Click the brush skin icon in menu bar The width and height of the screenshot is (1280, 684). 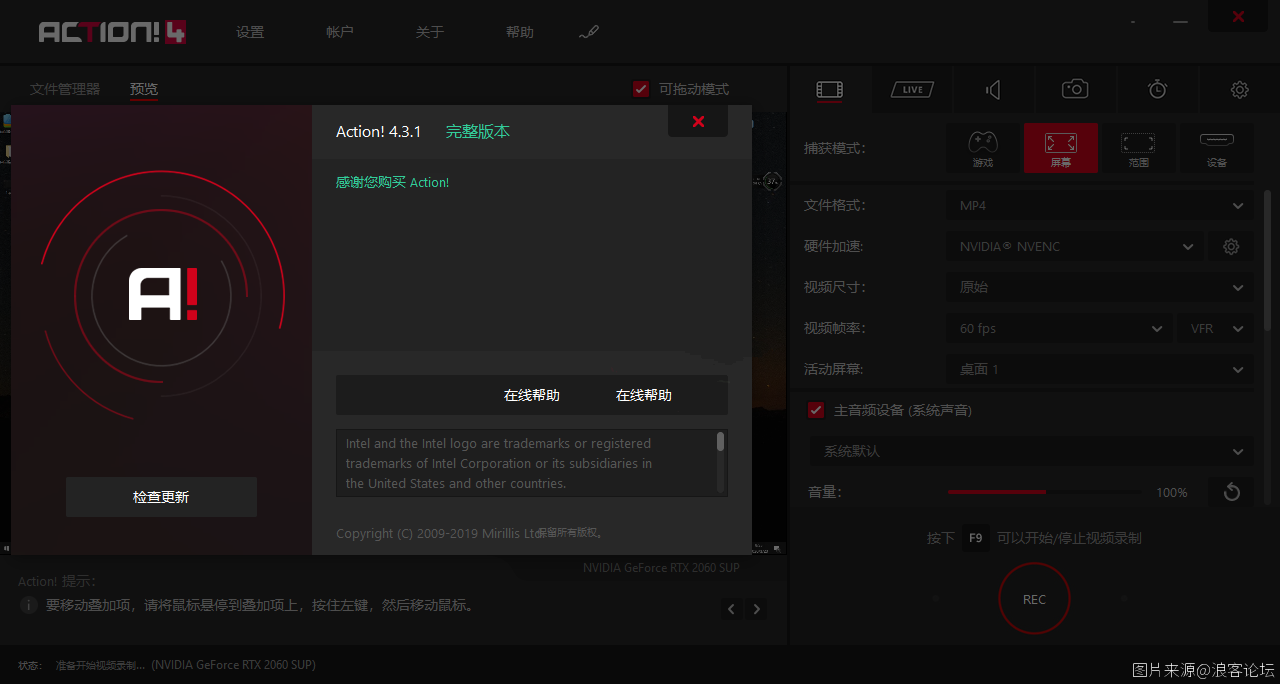coord(588,32)
